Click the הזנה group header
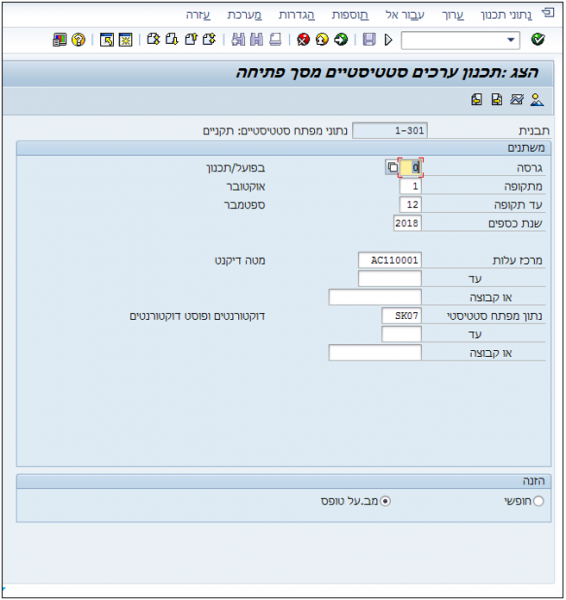The image size is (566, 600). [284, 481]
